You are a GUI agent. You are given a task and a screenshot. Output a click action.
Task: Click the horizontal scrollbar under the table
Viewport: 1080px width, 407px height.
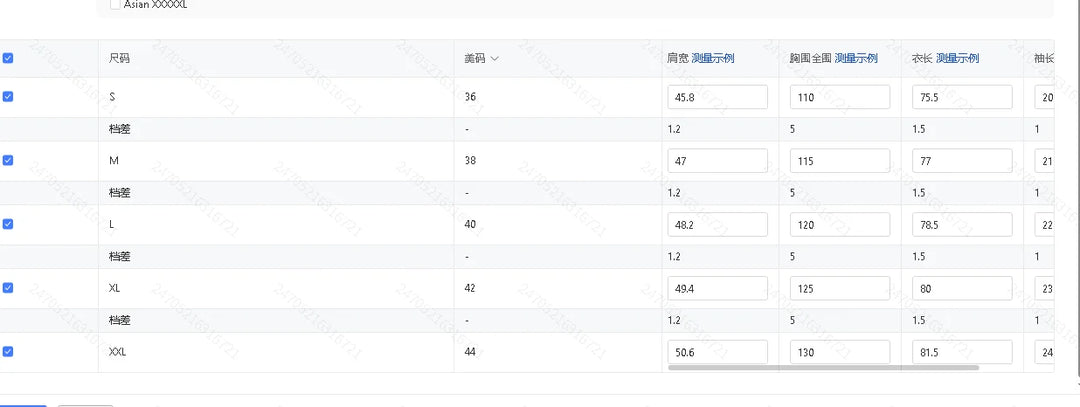coord(823,368)
